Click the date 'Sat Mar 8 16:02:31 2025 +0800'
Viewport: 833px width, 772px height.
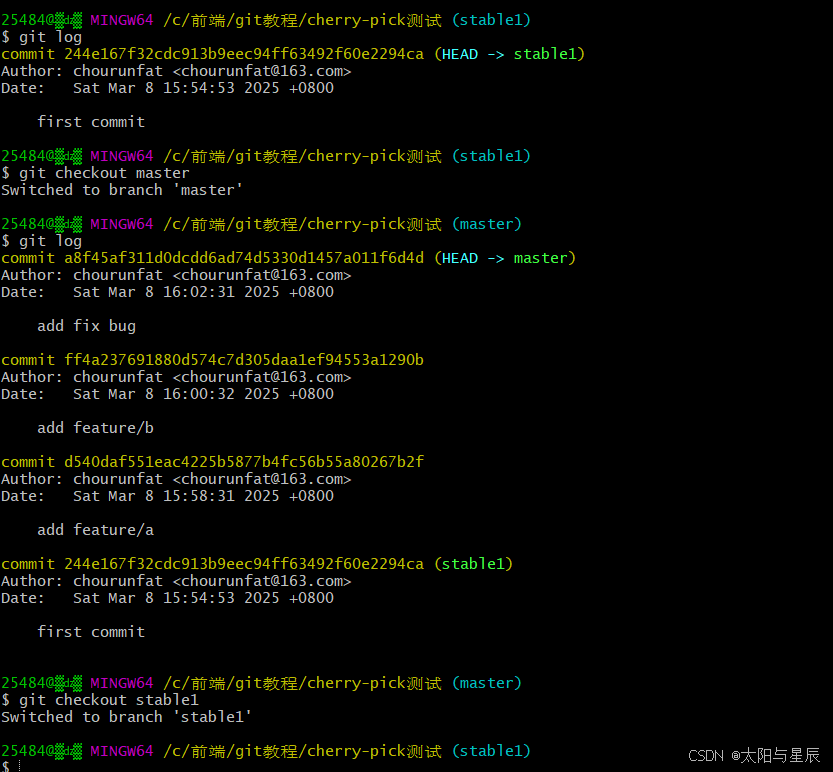(203, 292)
